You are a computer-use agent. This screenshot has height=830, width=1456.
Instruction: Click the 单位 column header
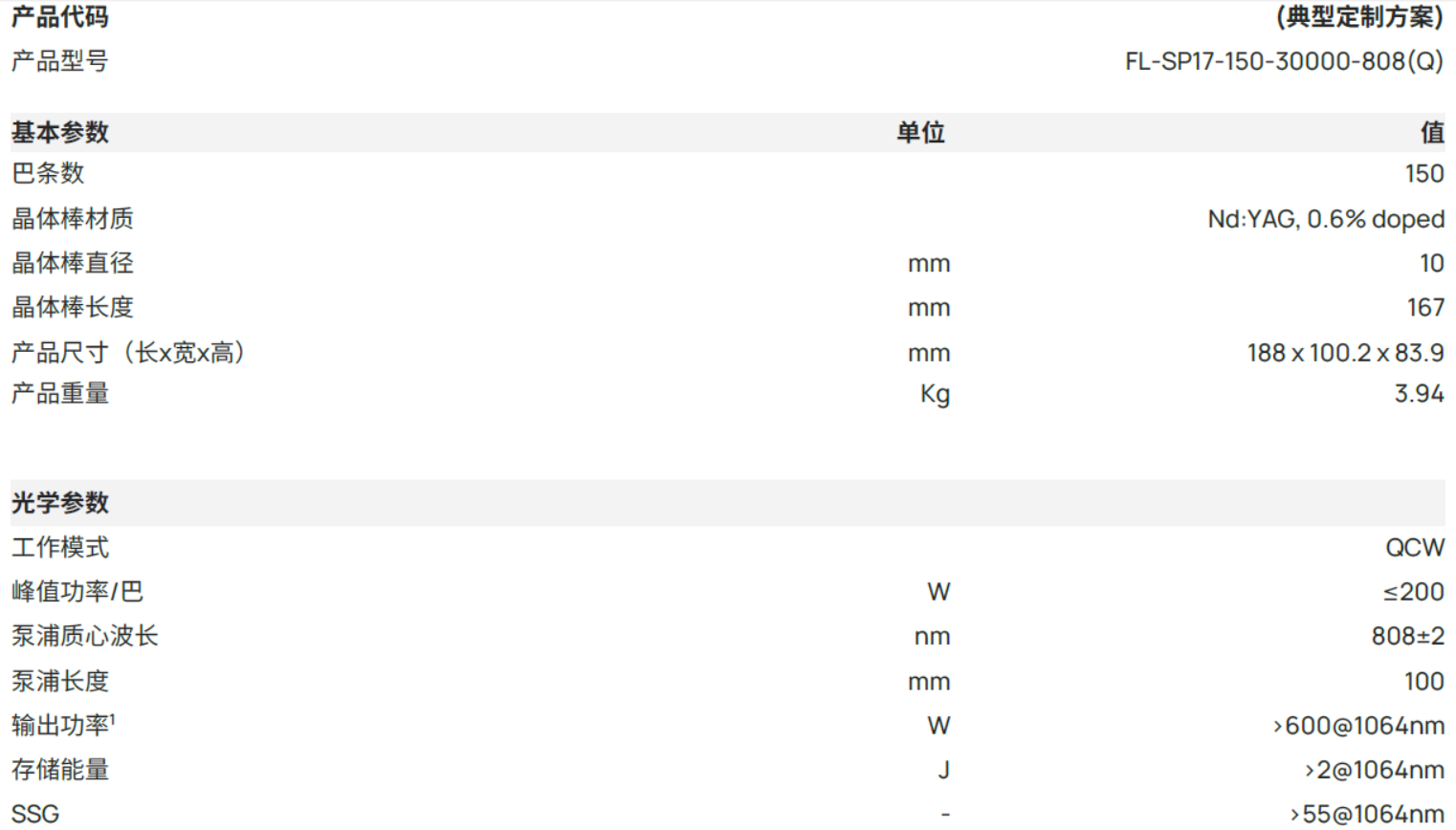[x=921, y=132]
